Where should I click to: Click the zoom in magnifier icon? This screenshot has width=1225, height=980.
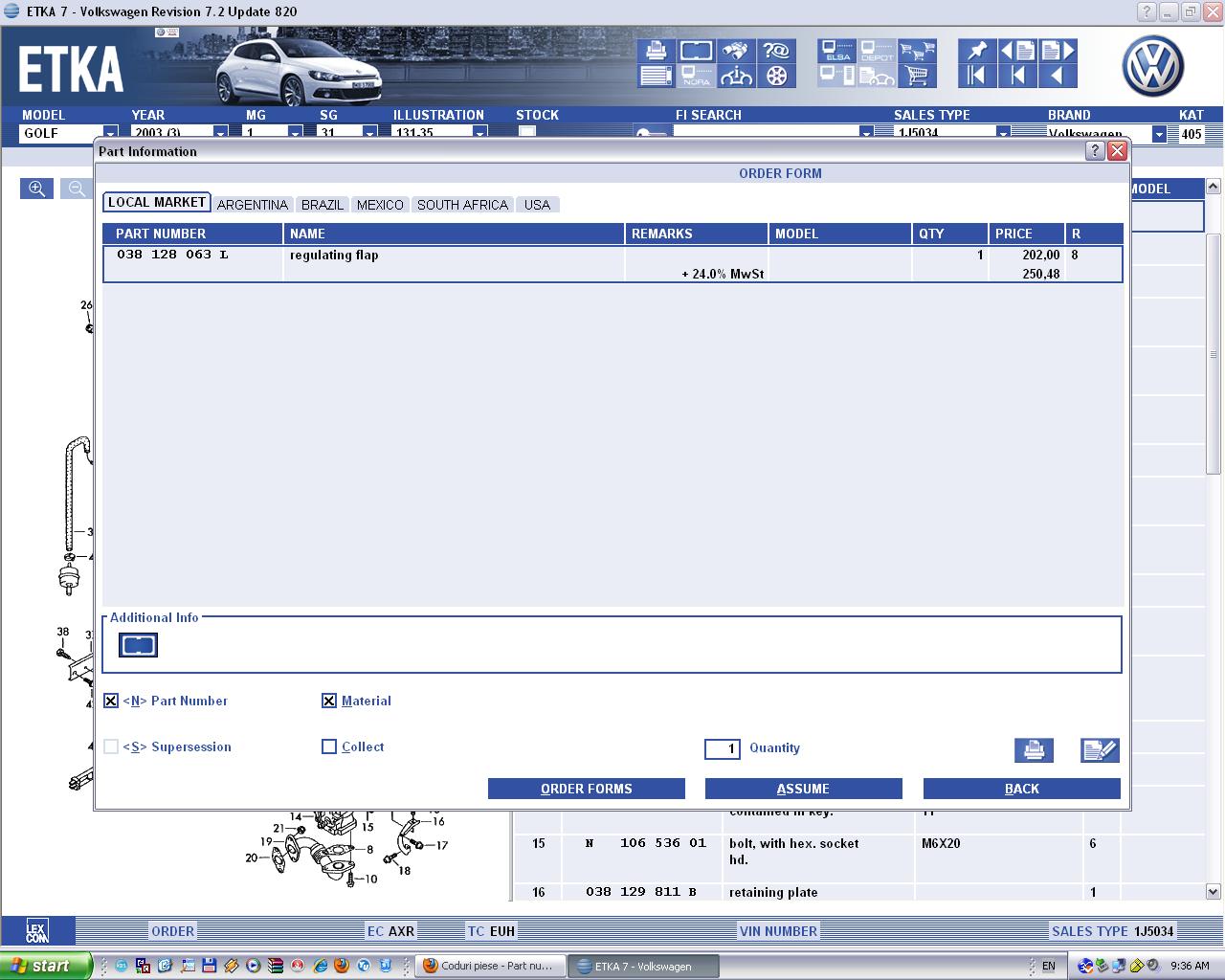(36, 189)
